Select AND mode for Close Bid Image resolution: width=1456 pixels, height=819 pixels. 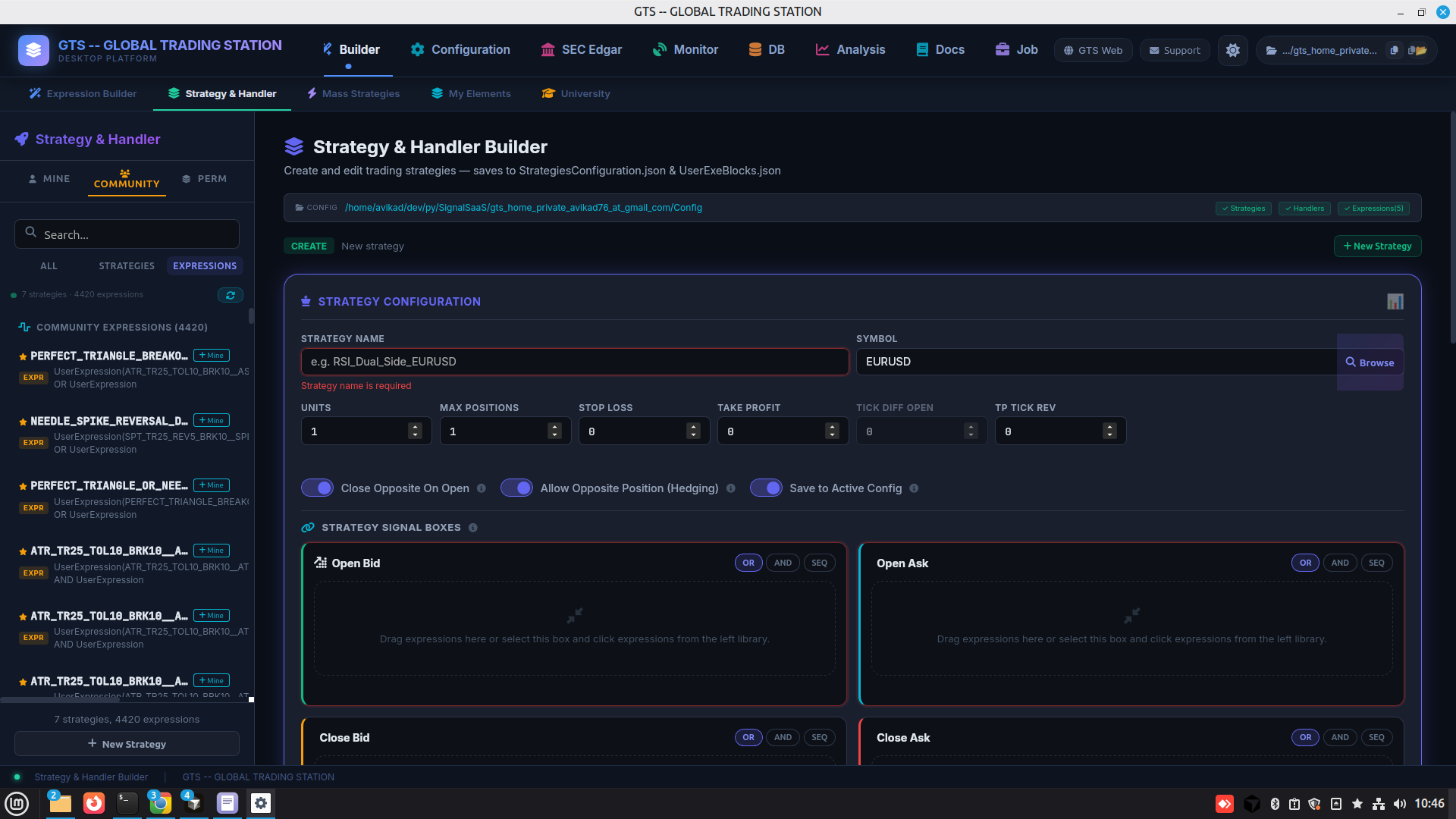coord(783,737)
